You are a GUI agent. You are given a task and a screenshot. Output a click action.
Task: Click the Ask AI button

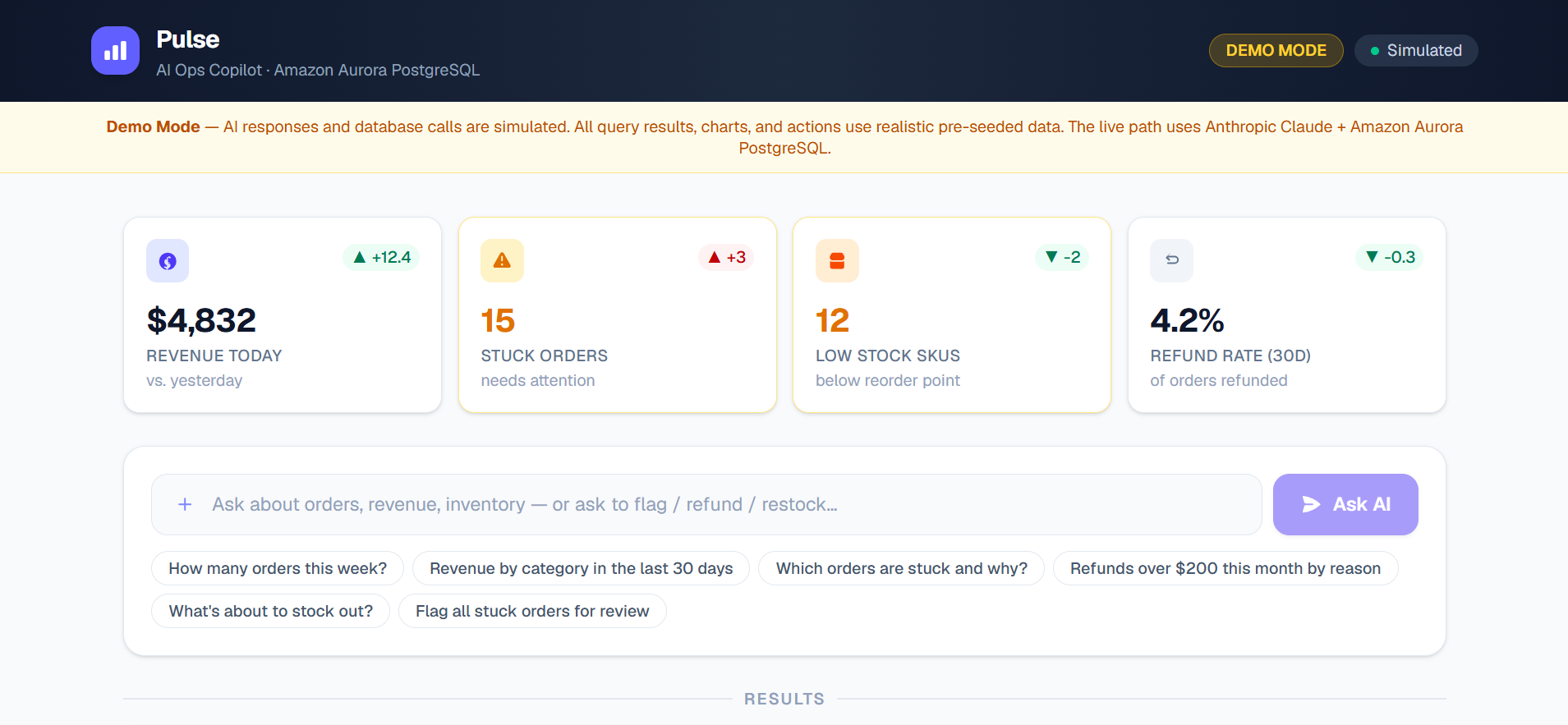pyautogui.click(x=1345, y=504)
